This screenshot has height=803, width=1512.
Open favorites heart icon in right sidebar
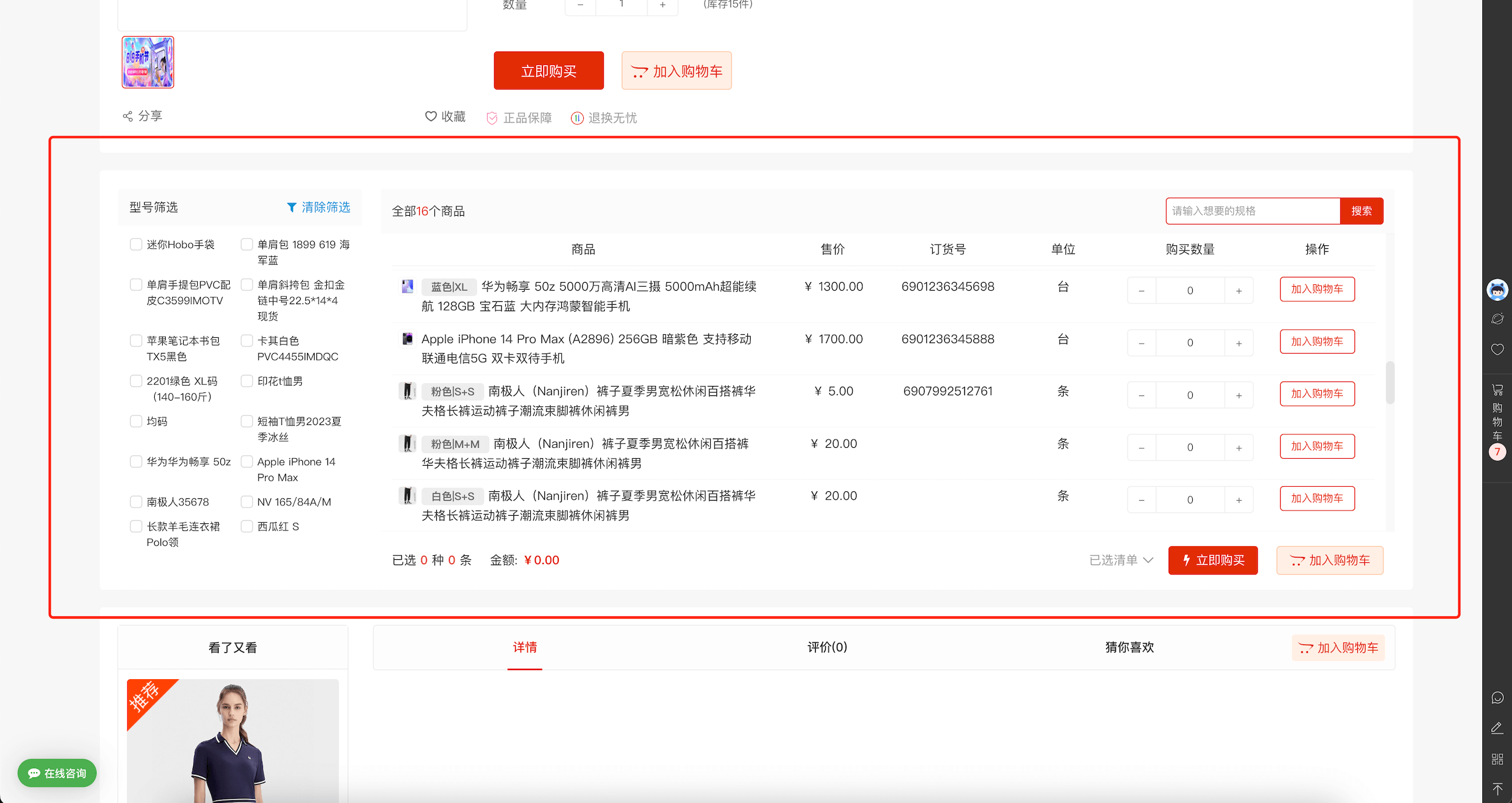1497,349
